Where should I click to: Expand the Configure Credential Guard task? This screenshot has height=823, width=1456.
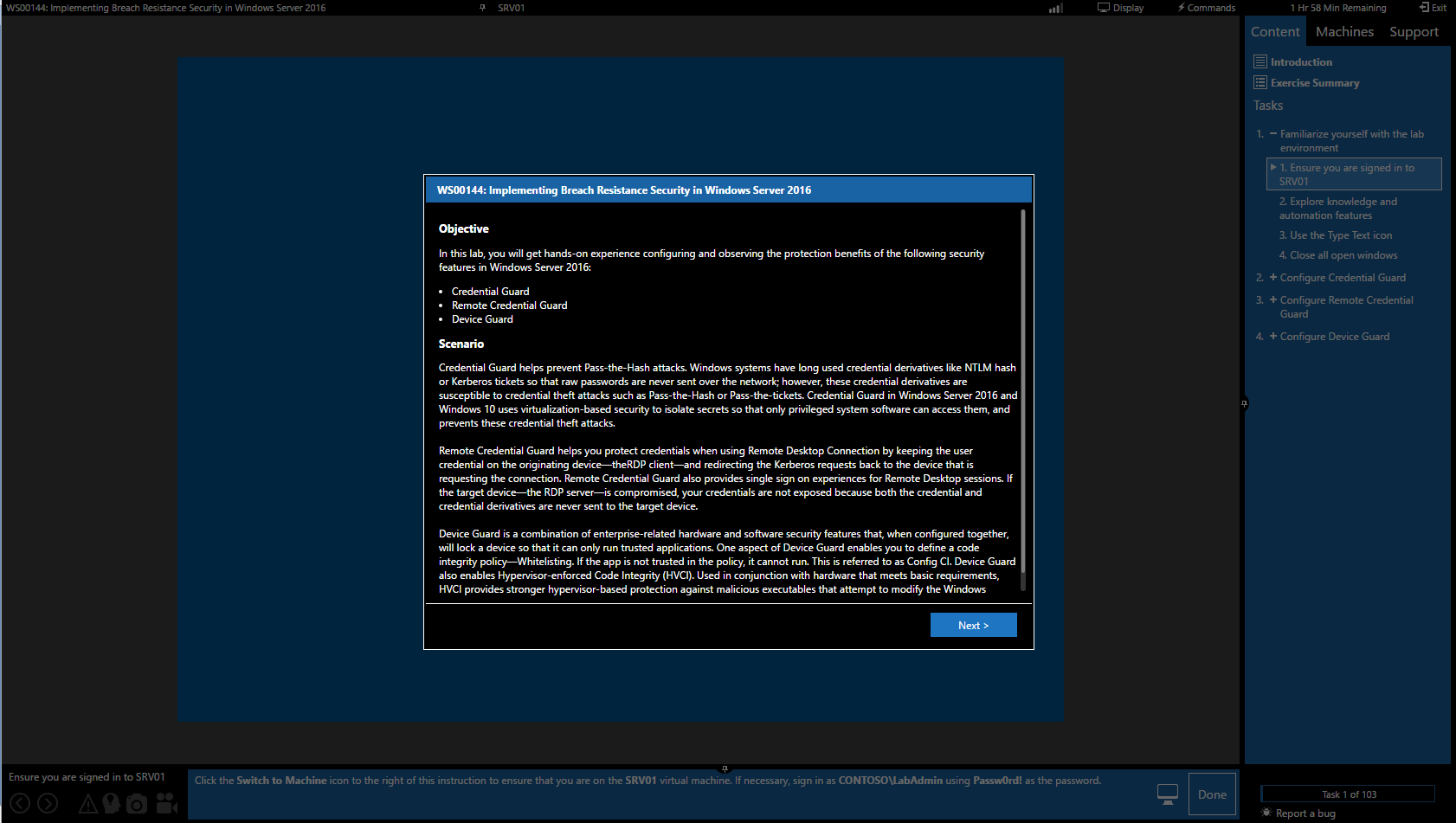(x=1273, y=278)
